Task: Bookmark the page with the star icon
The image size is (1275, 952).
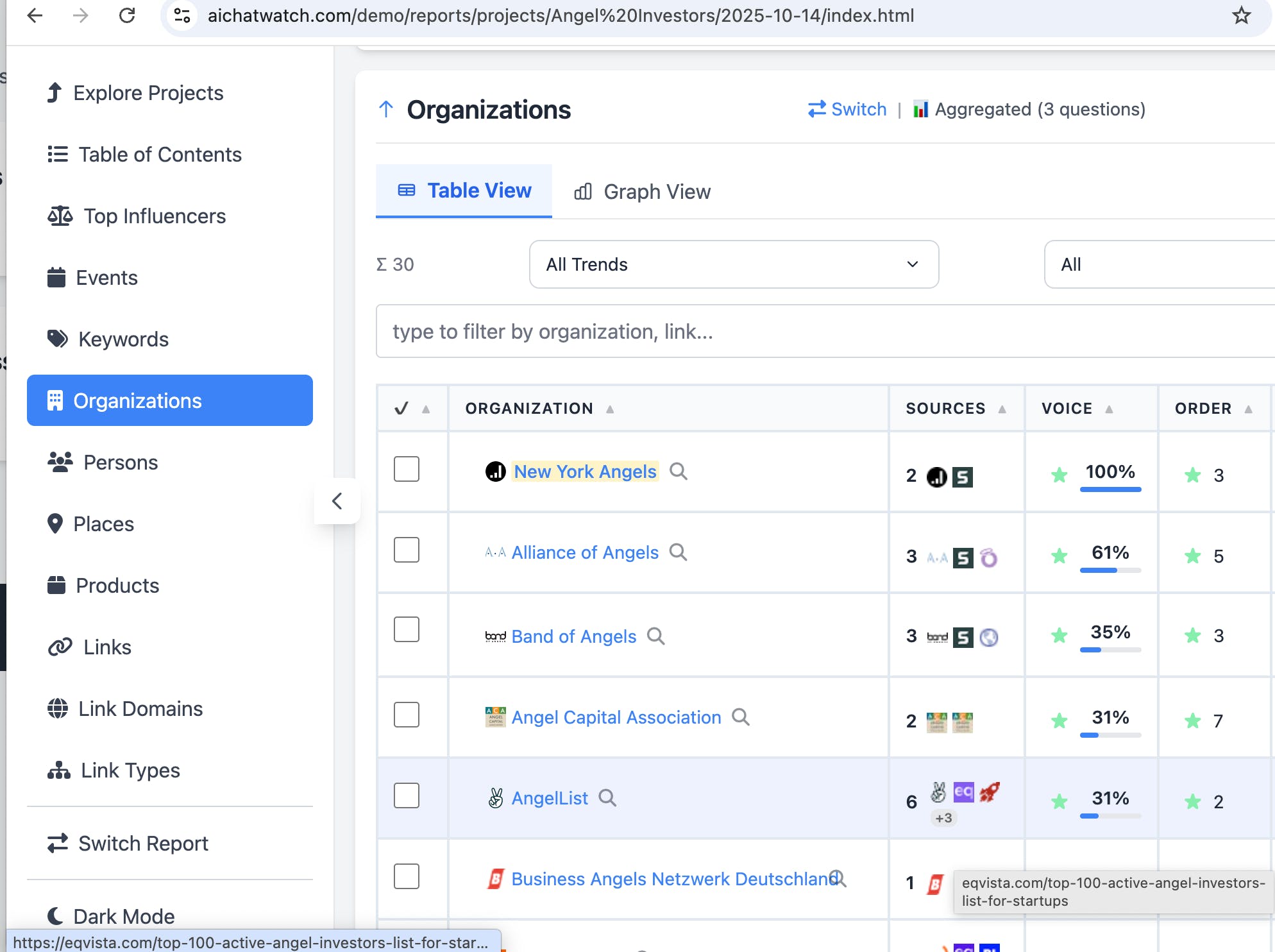Action: (x=1241, y=15)
